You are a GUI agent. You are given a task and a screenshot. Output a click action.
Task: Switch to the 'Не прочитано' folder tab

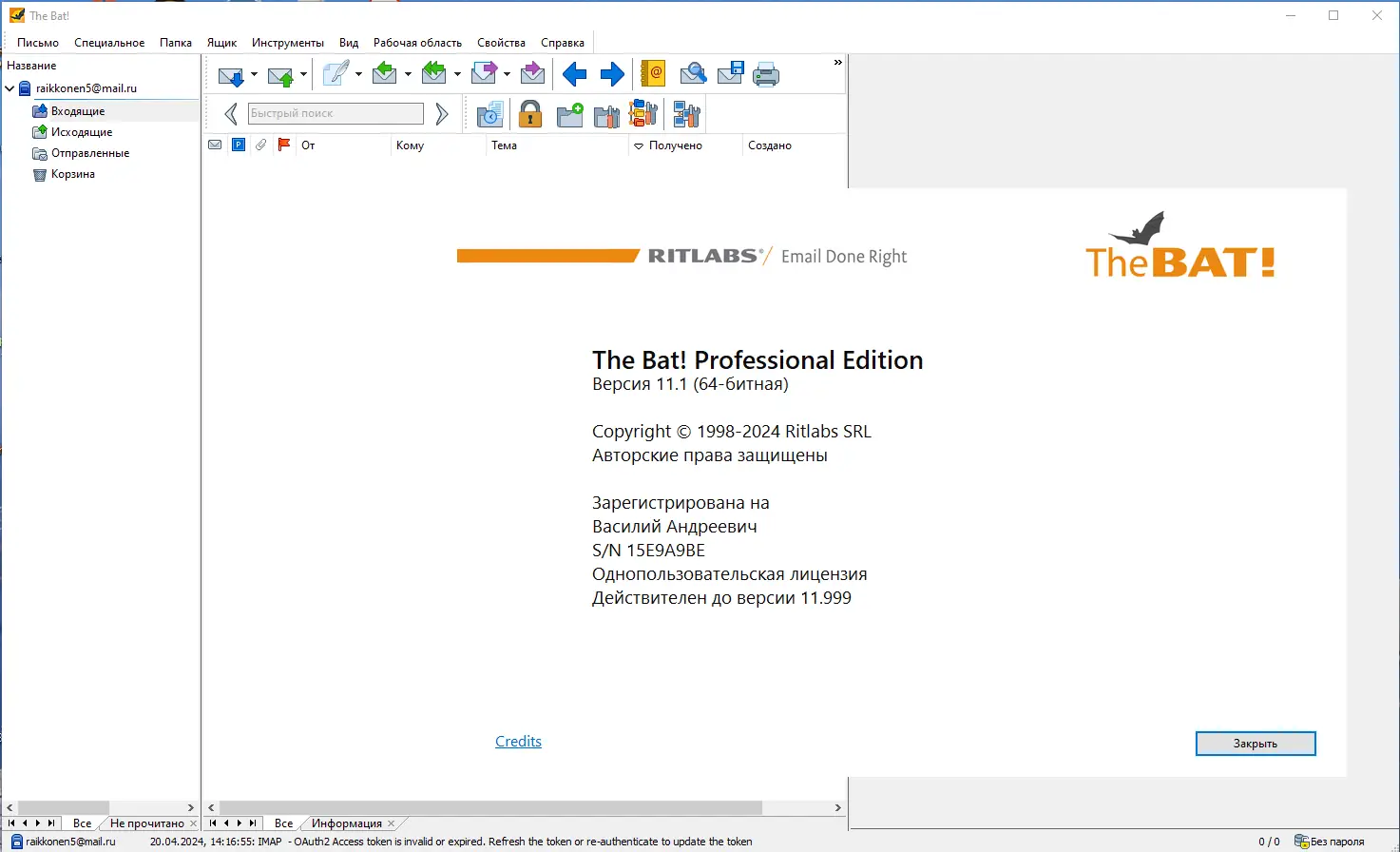pyautogui.click(x=147, y=823)
